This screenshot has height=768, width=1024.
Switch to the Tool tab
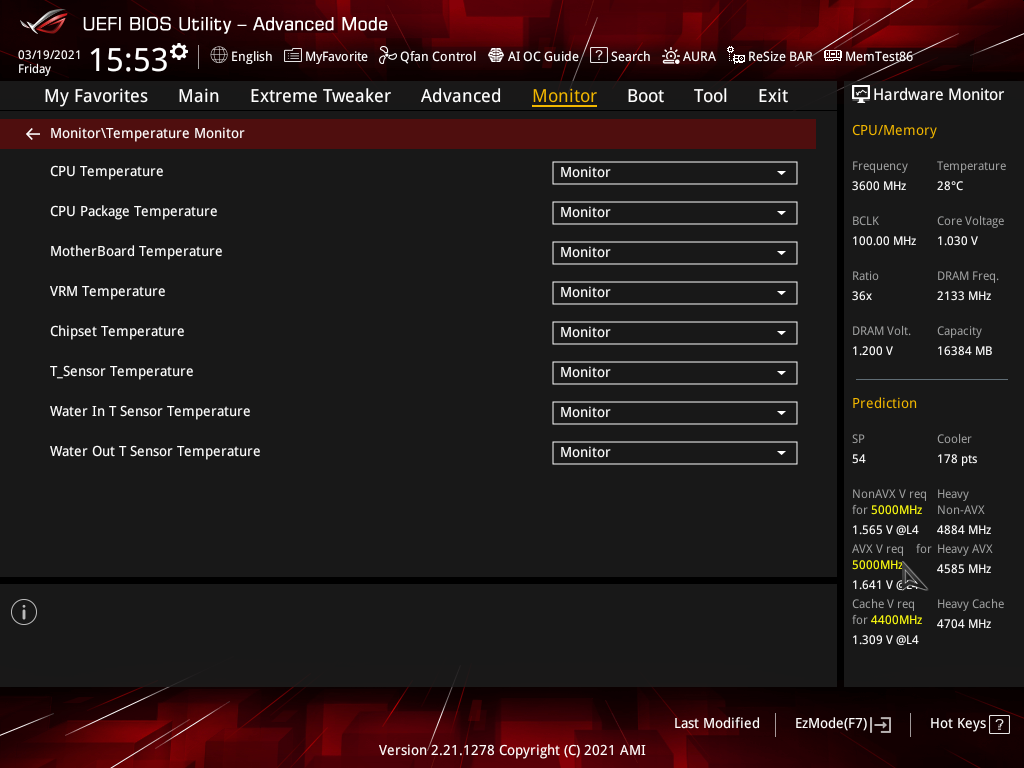pos(710,96)
